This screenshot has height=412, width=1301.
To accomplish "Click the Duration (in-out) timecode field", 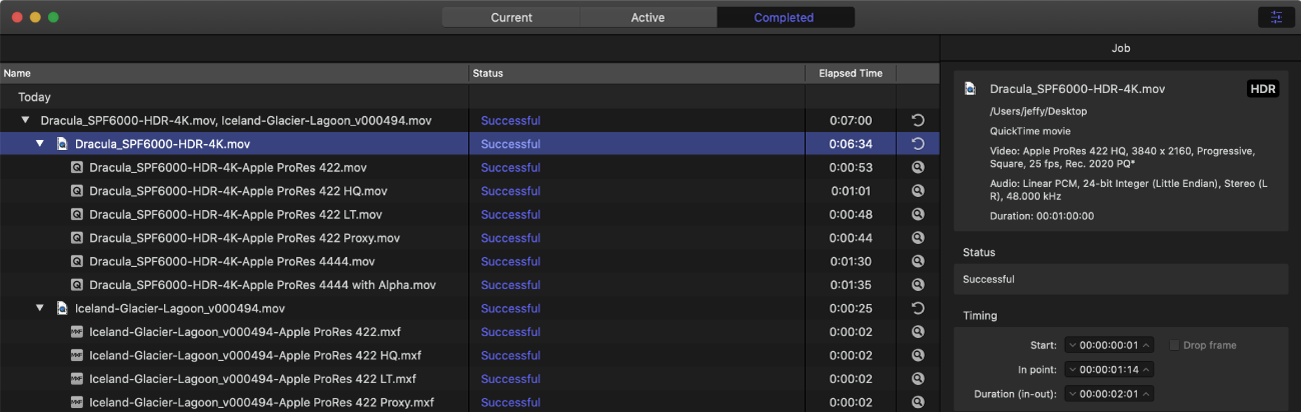I will (1110, 394).
